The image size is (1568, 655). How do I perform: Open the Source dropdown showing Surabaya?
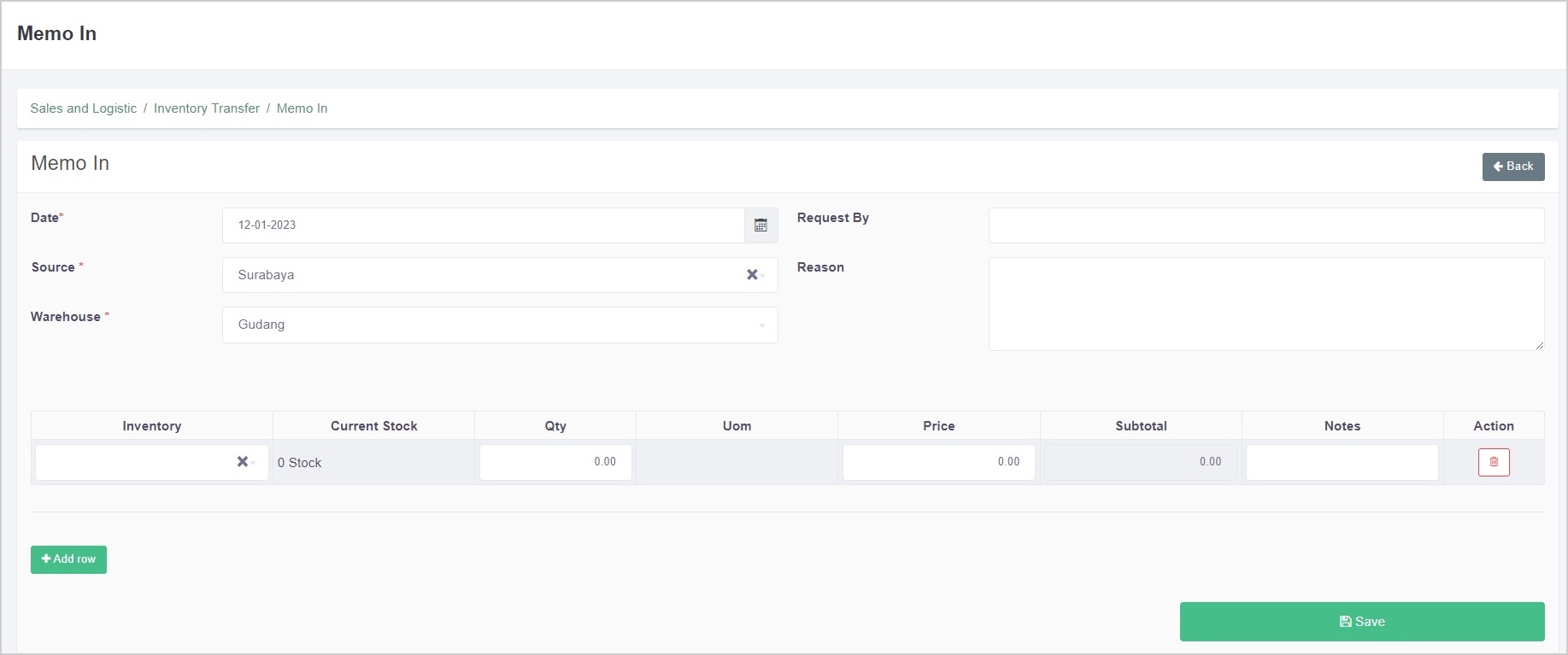[487, 275]
